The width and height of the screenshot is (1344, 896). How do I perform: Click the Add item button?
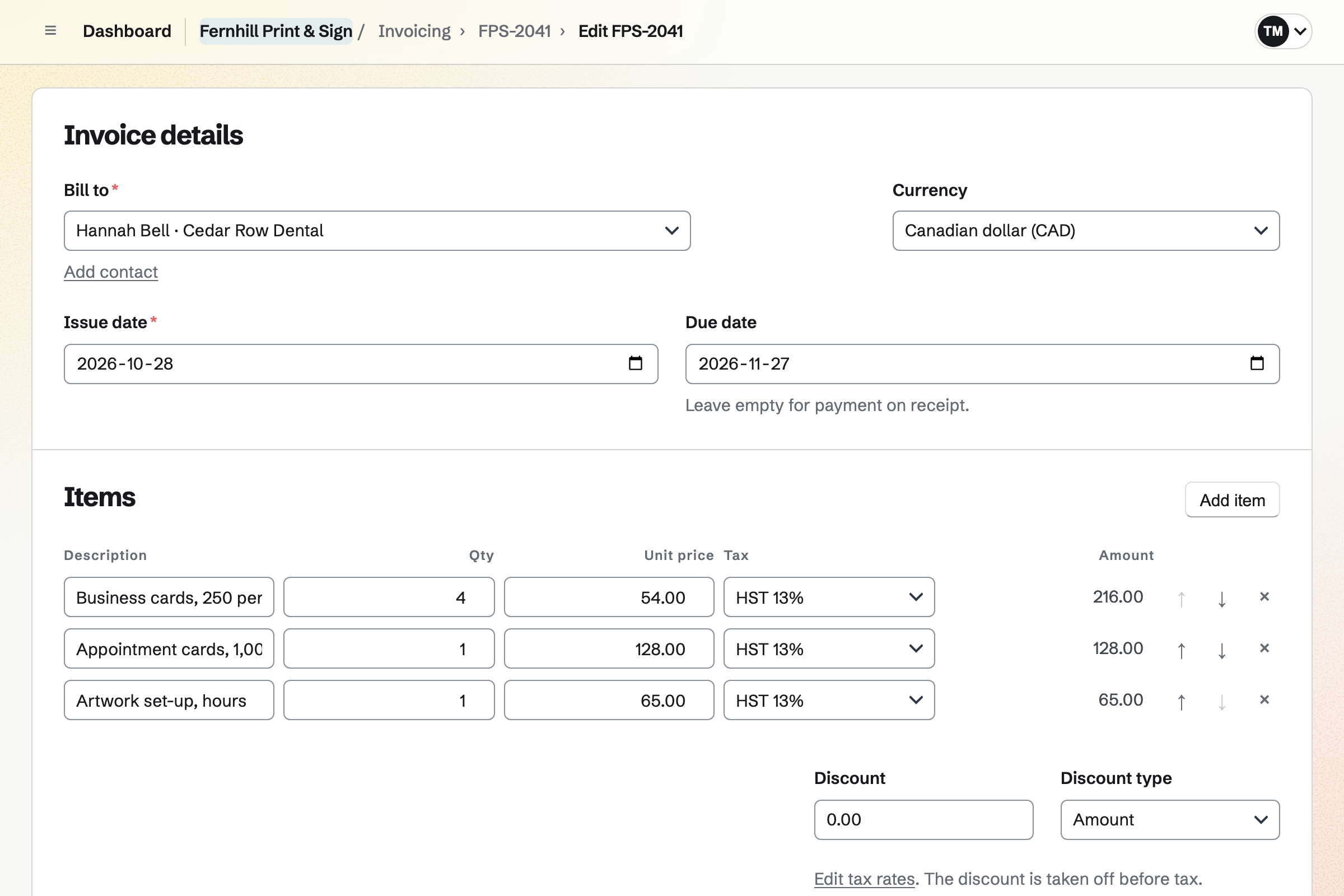tap(1232, 500)
